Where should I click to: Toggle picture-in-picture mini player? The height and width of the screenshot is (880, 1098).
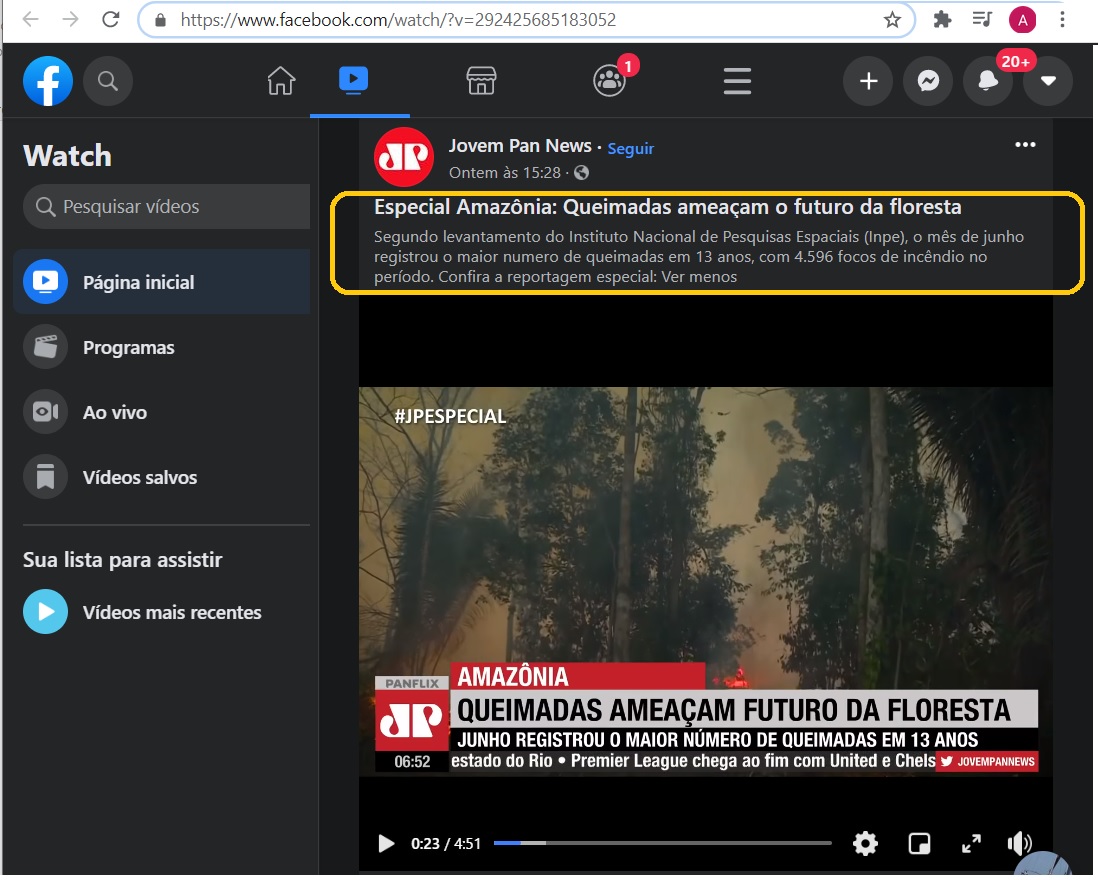click(x=919, y=844)
